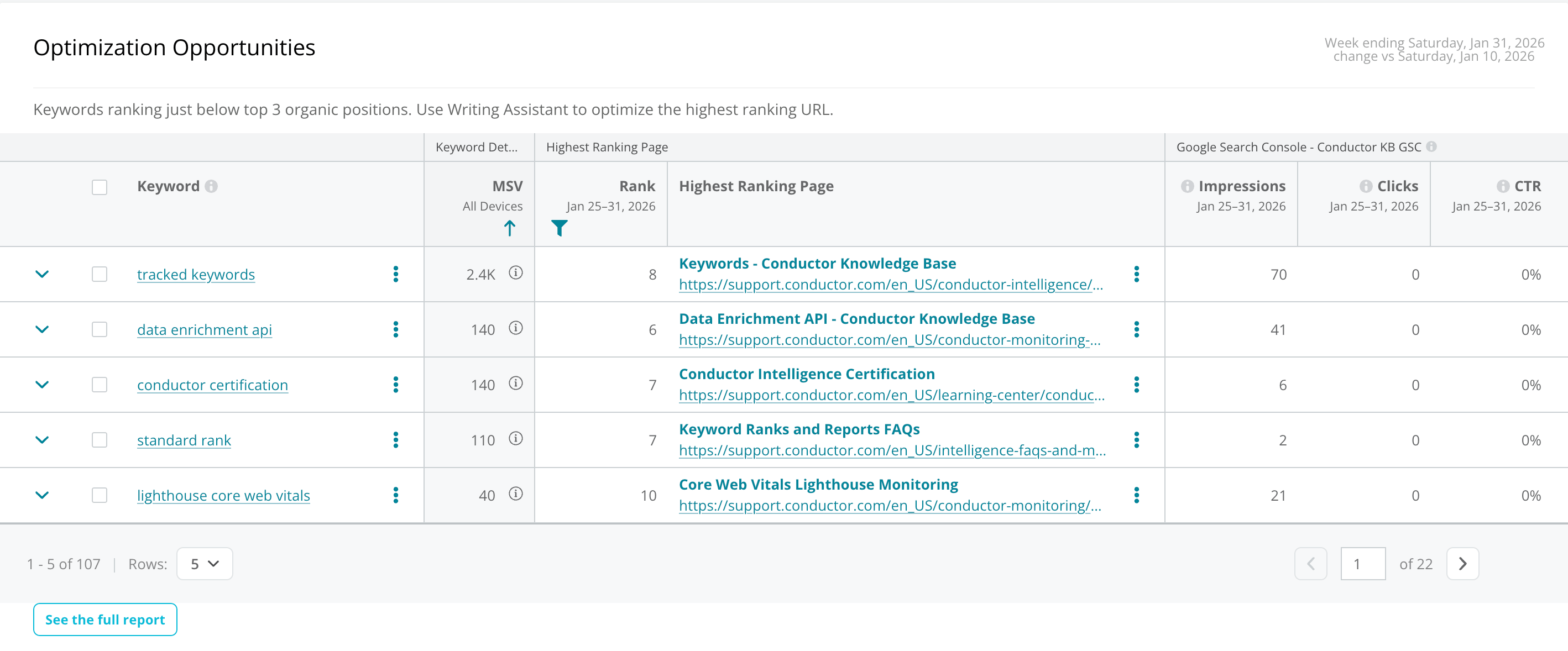Click the CTR column info icon
This screenshot has height=651, width=1568.
pos(1503,186)
